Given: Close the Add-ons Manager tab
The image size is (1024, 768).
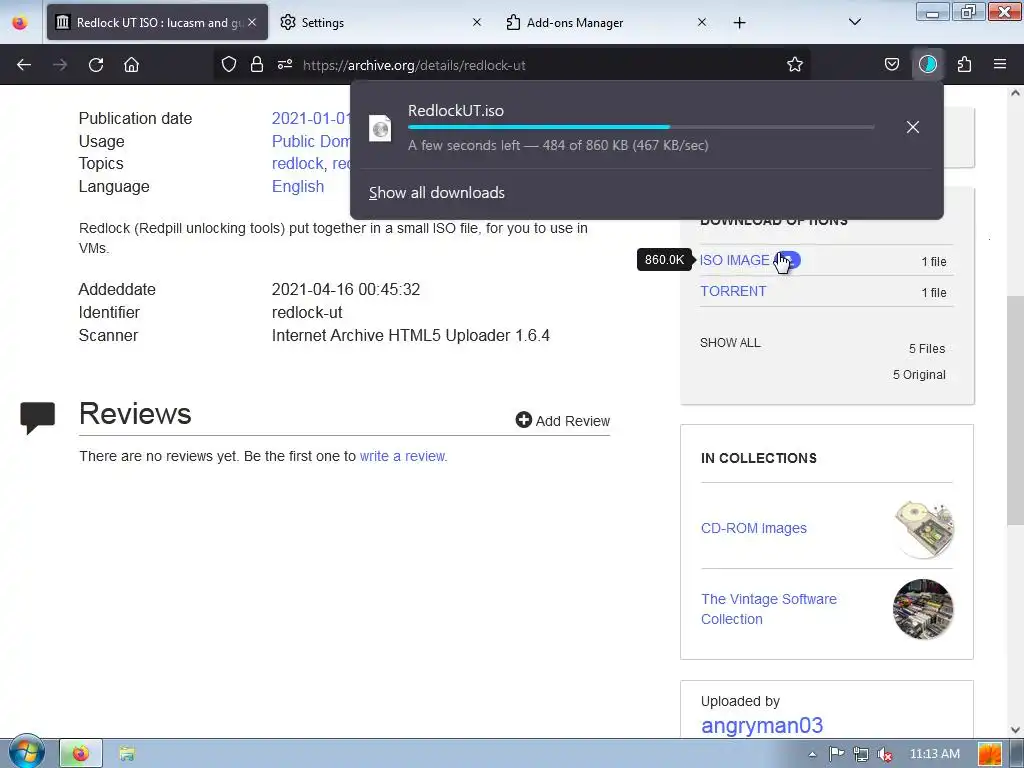Looking at the screenshot, I should pyautogui.click(x=701, y=22).
